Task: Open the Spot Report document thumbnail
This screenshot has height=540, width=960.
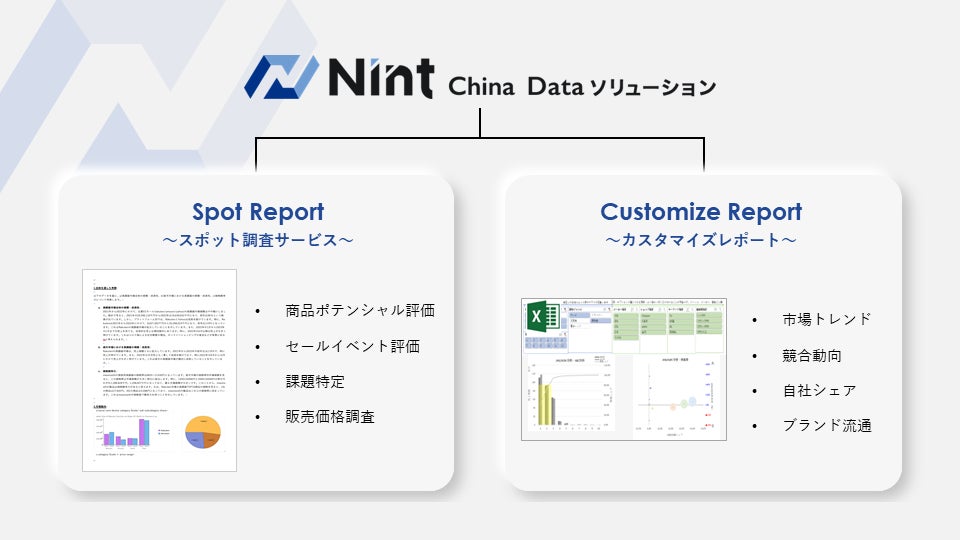Action: click(159, 370)
